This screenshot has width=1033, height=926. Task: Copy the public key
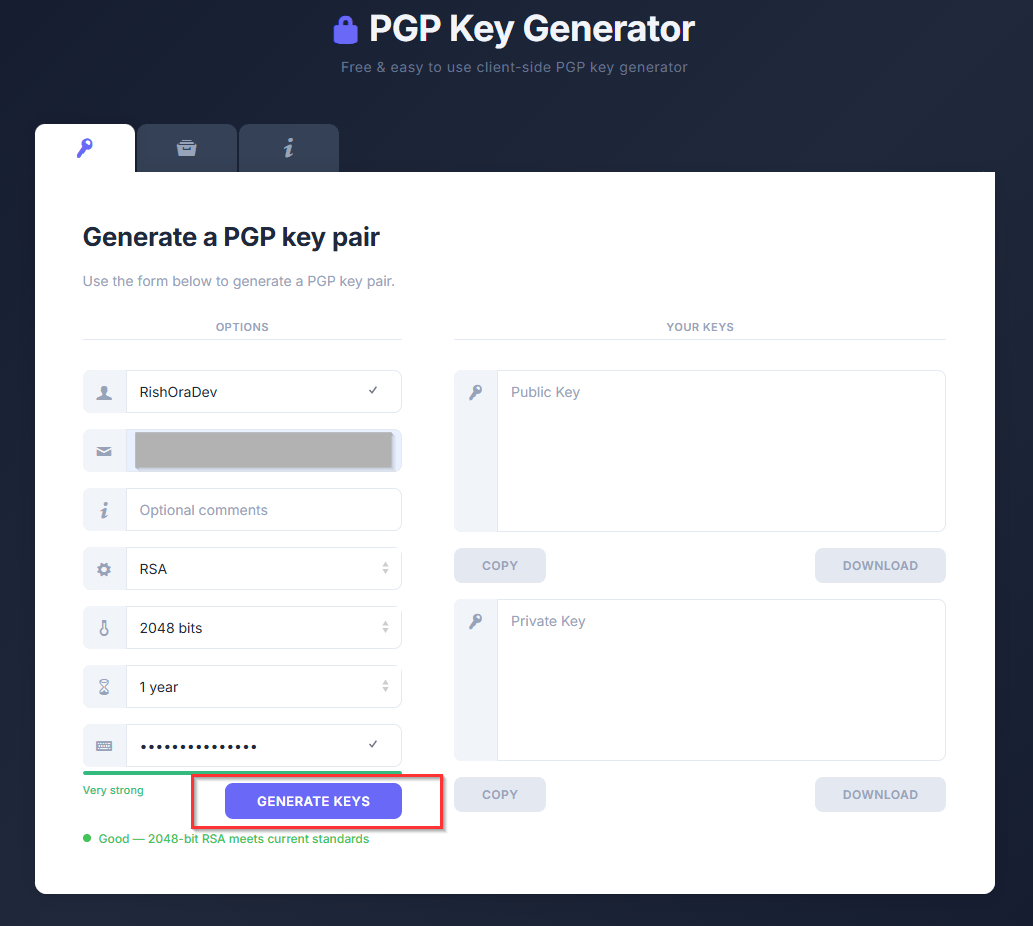click(500, 566)
